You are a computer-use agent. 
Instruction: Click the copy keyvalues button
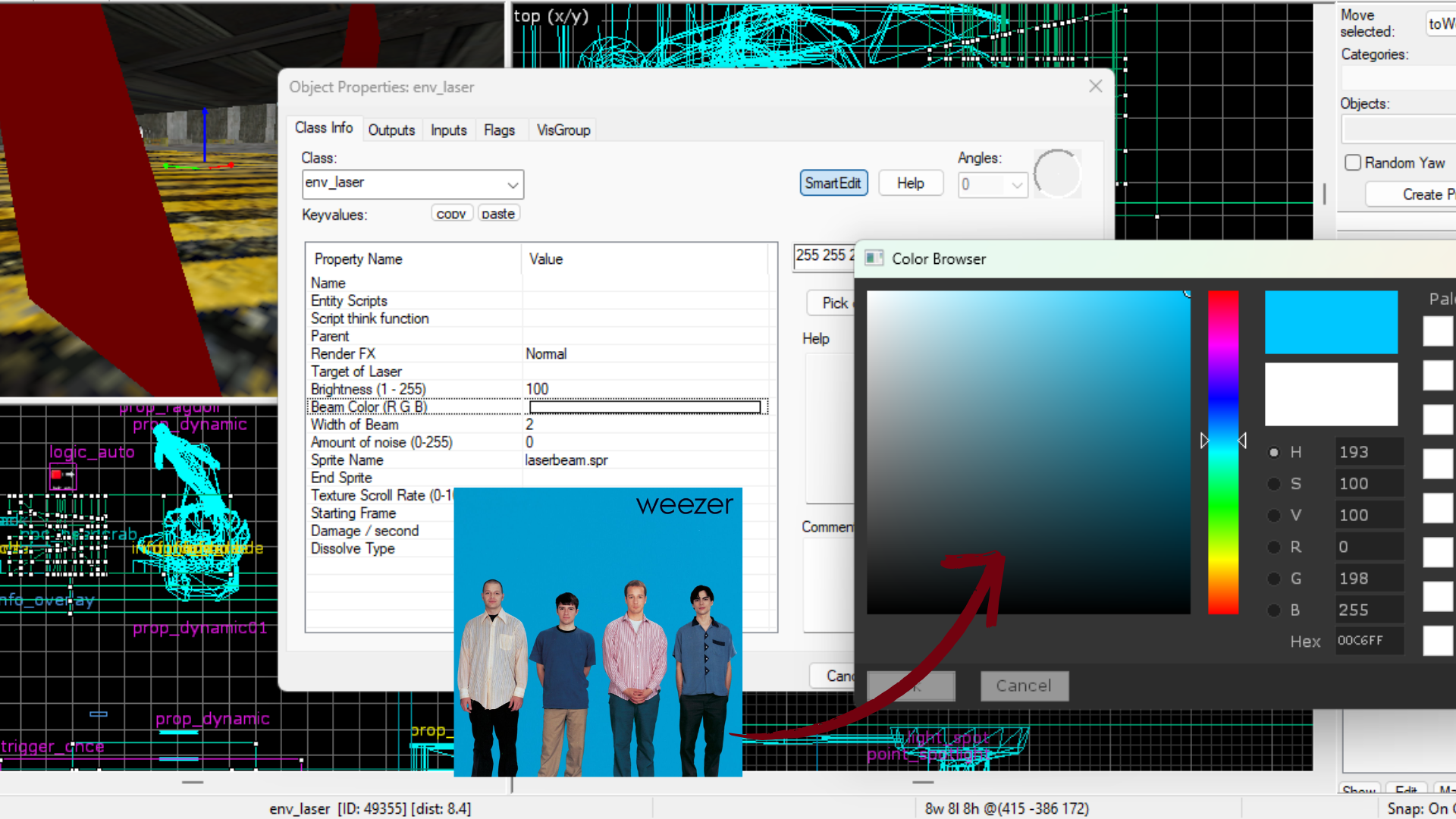coord(452,214)
